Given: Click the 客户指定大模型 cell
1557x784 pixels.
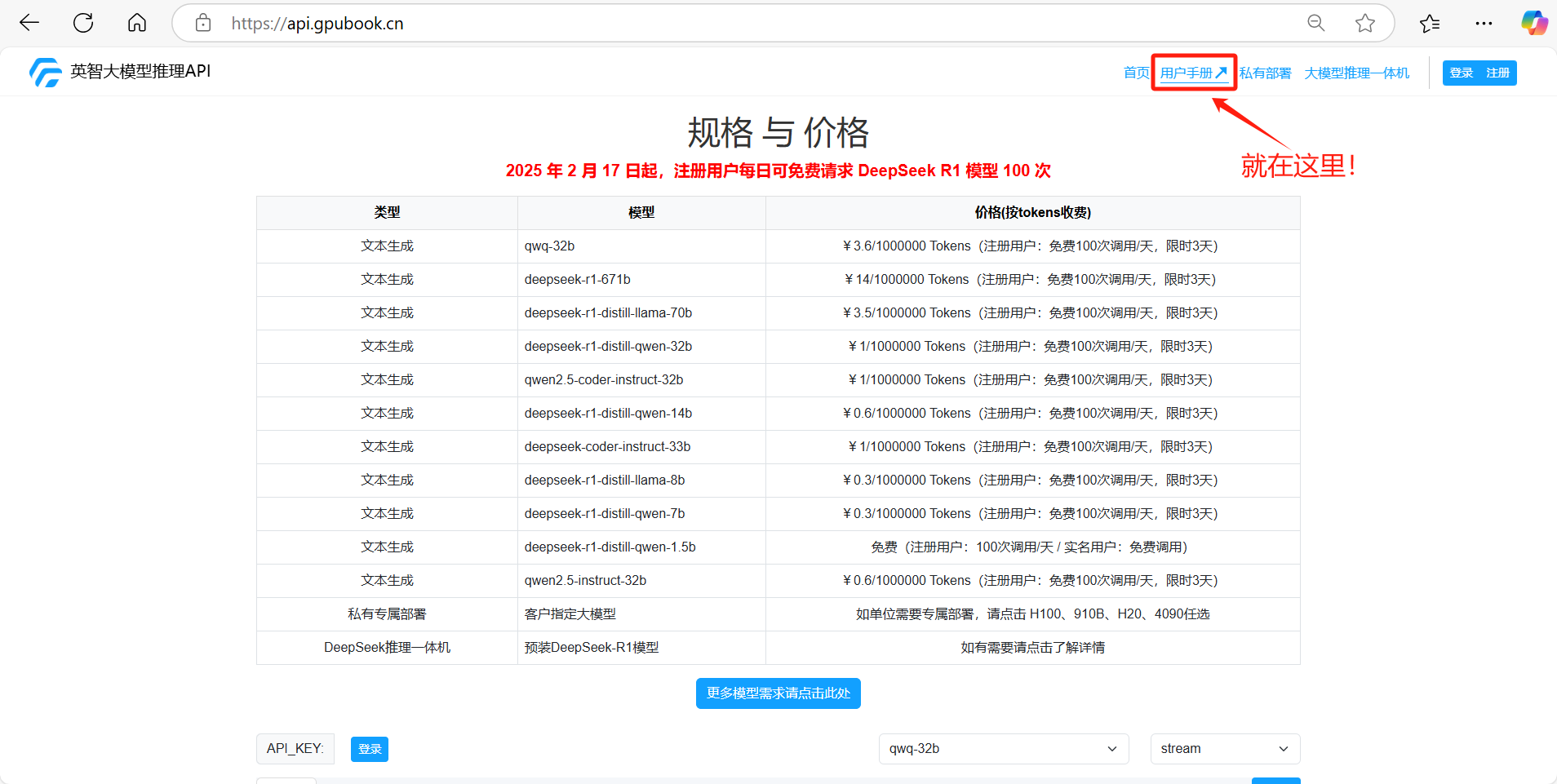Looking at the screenshot, I should point(641,614).
